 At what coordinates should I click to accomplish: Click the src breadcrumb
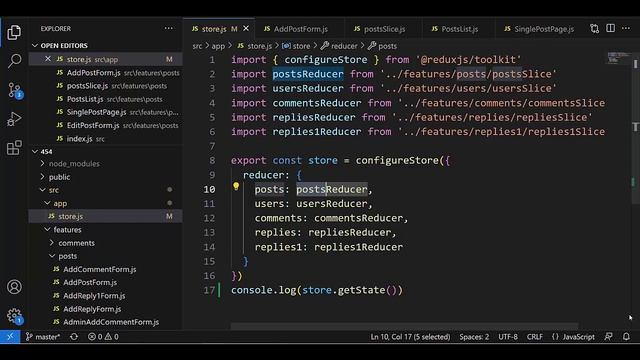tap(197, 46)
